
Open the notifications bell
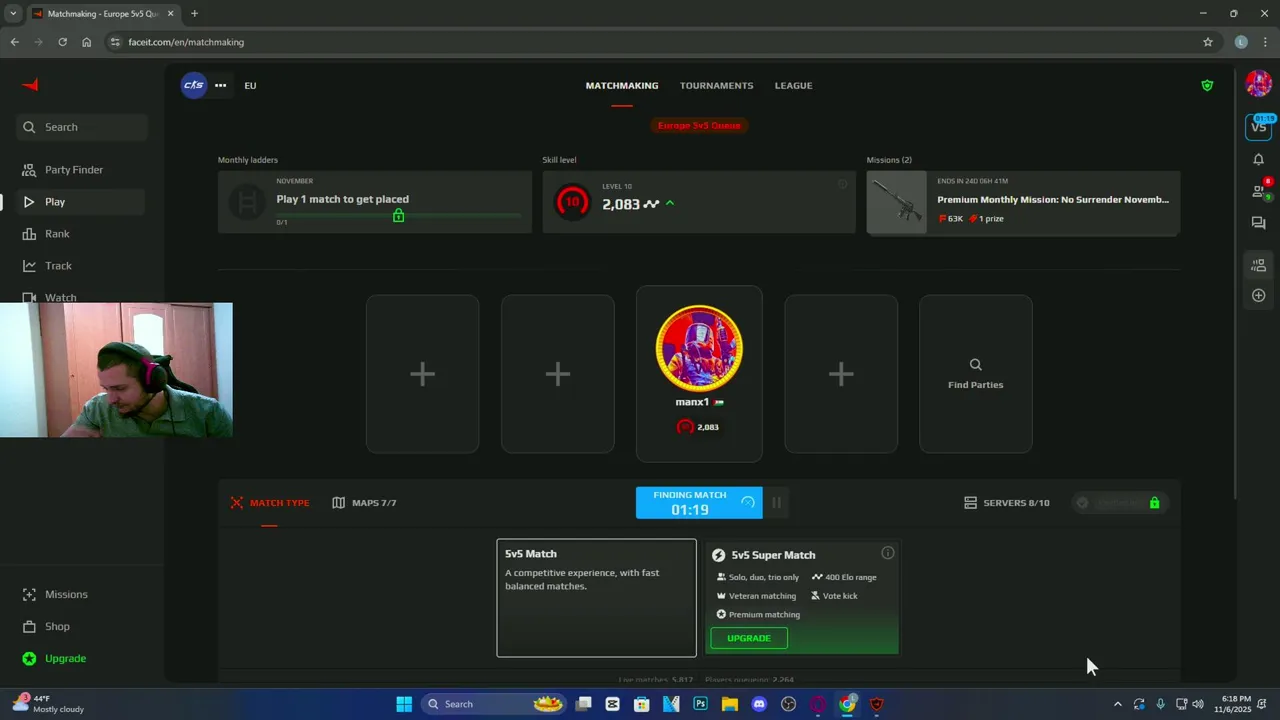(x=1259, y=159)
